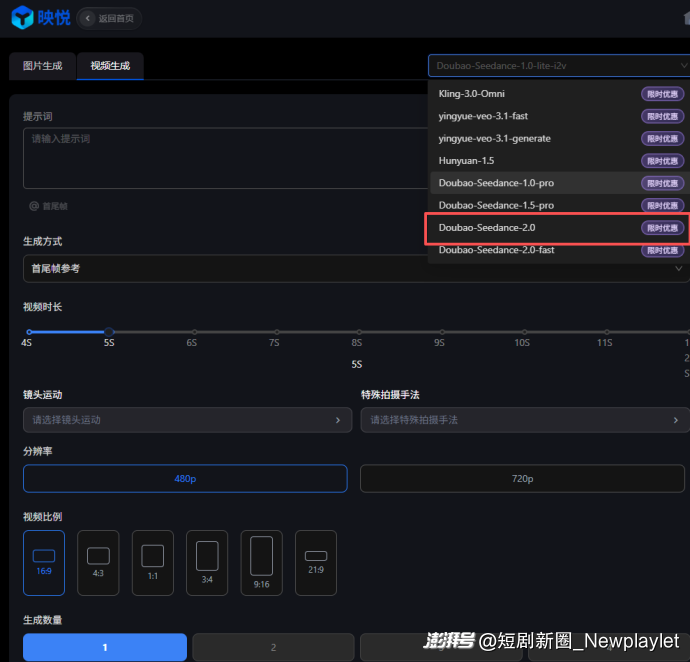Select the 16:9 aspect ratio icon
690x662 pixels.
(x=44, y=555)
